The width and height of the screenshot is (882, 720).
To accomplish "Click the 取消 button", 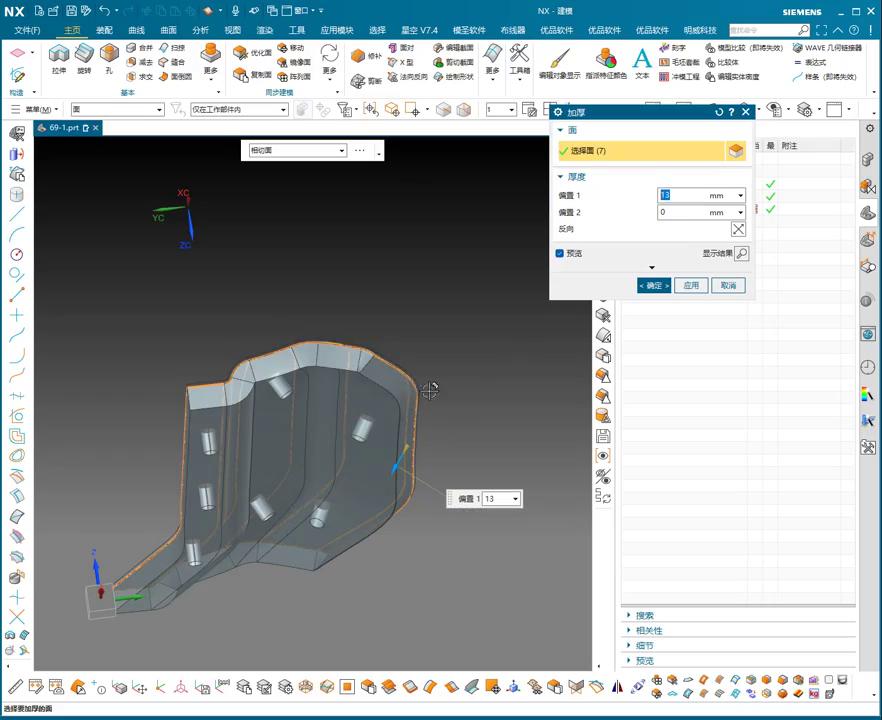I will coord(728,286).
